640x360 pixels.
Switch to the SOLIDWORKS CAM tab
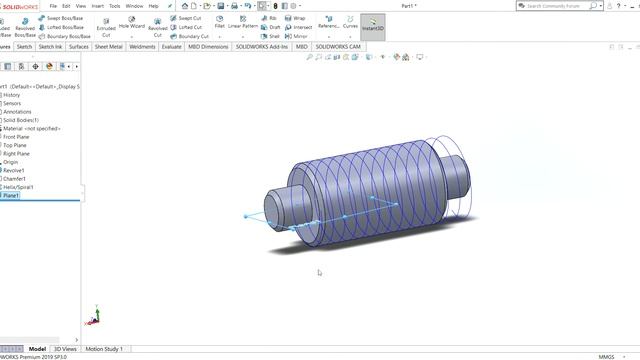tap(338, 47)
